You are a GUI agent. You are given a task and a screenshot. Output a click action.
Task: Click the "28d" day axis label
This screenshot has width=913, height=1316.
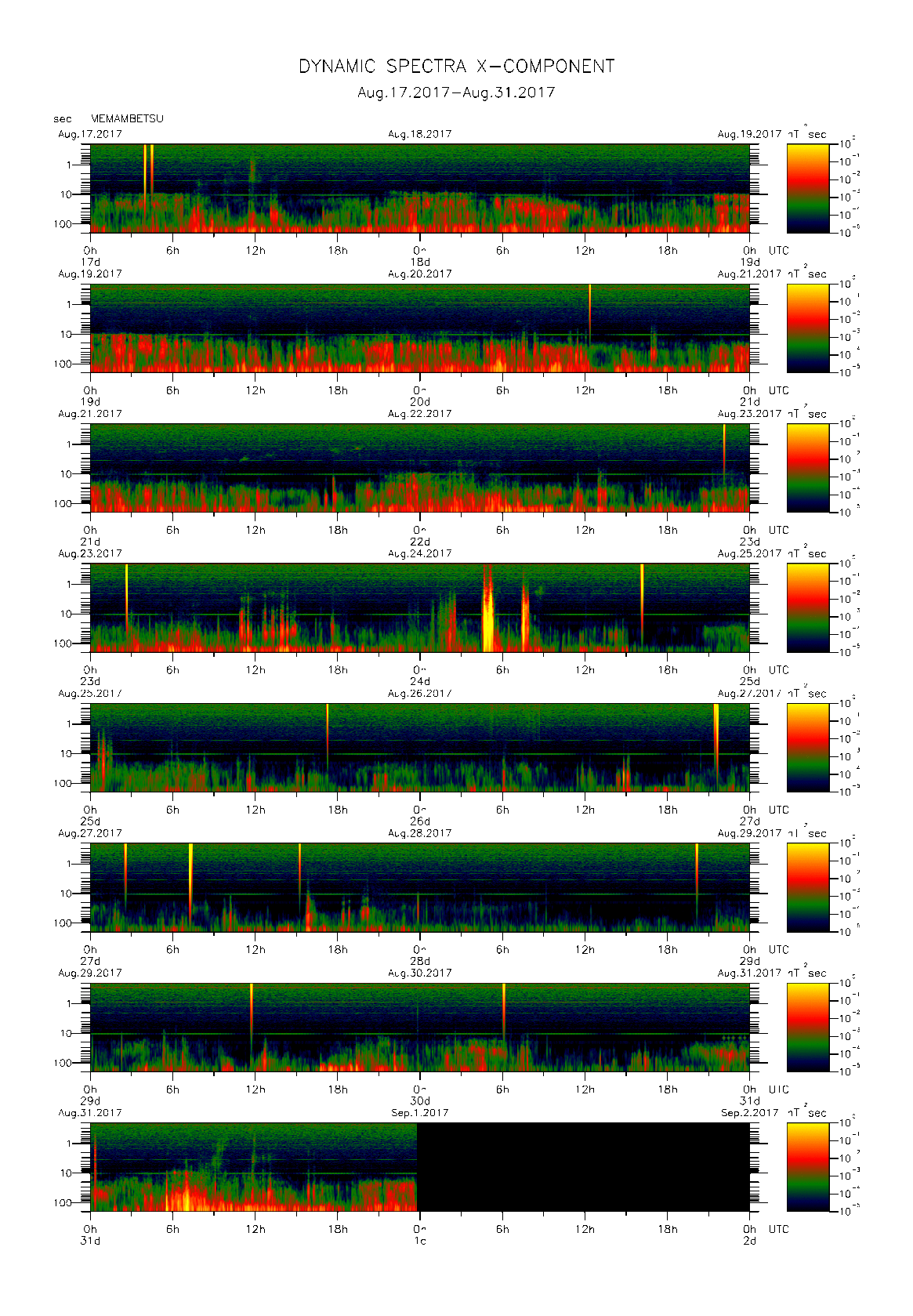pos(421,961)
